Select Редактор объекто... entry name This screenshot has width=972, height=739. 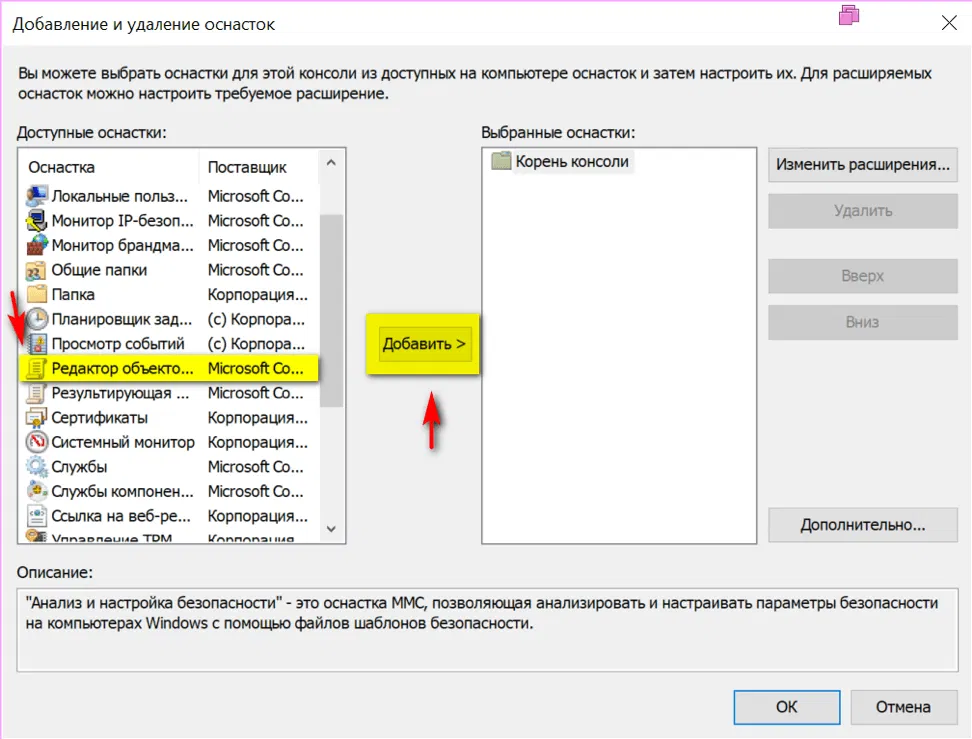coord(123,368)
